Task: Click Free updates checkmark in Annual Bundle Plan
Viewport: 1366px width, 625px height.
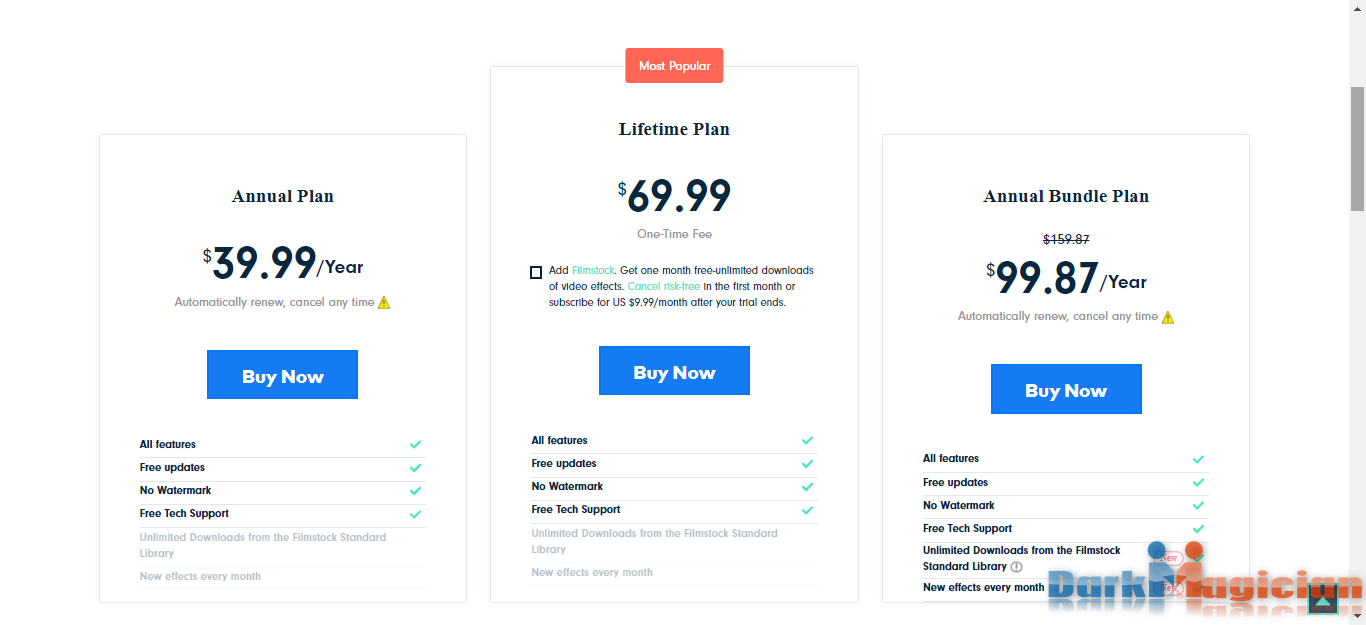Action: click(x=1198, y=482)
